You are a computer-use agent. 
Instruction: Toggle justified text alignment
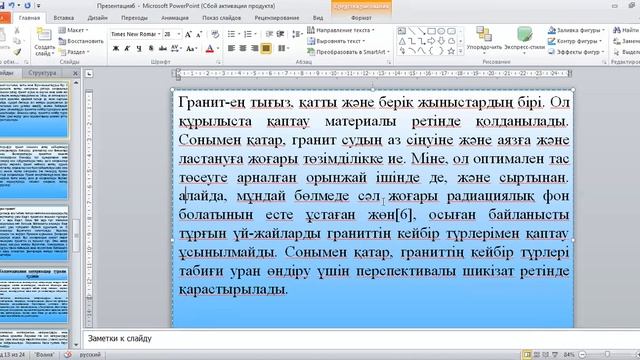[266, 49]
